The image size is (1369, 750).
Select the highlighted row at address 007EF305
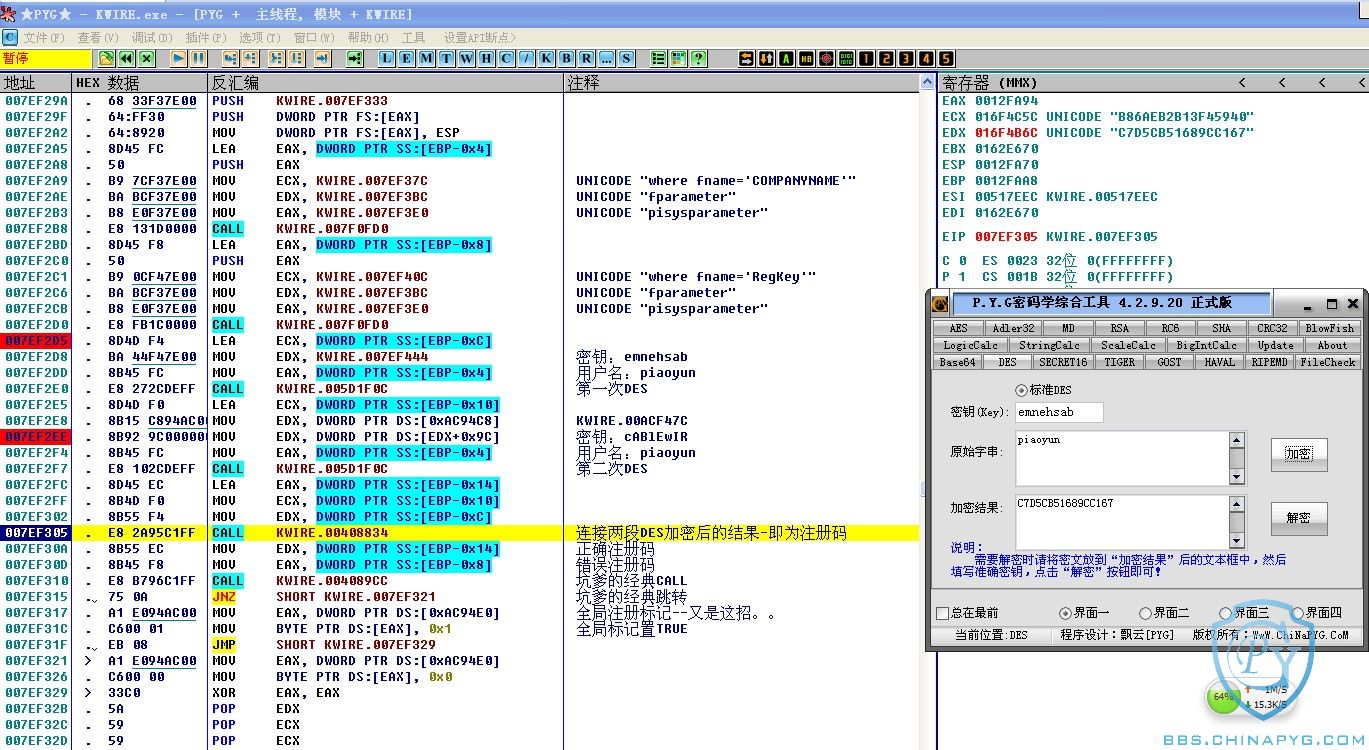point(459,533)
